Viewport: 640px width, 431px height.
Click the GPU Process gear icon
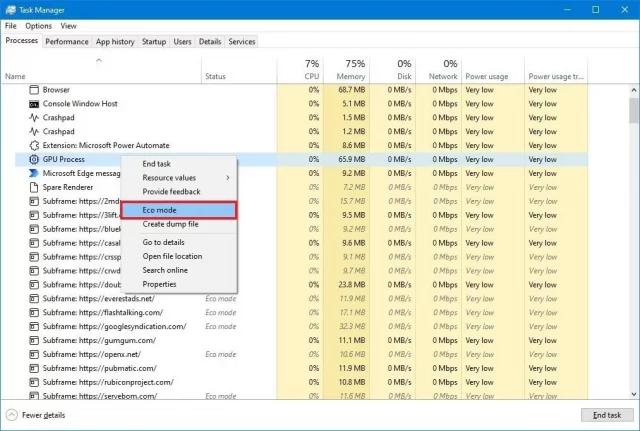(x=34, y=159)
